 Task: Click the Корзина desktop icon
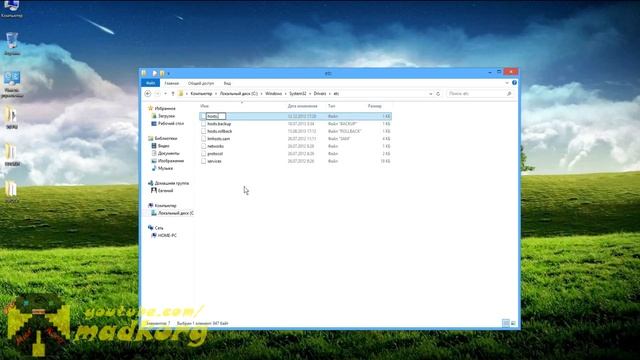point(12,44)
